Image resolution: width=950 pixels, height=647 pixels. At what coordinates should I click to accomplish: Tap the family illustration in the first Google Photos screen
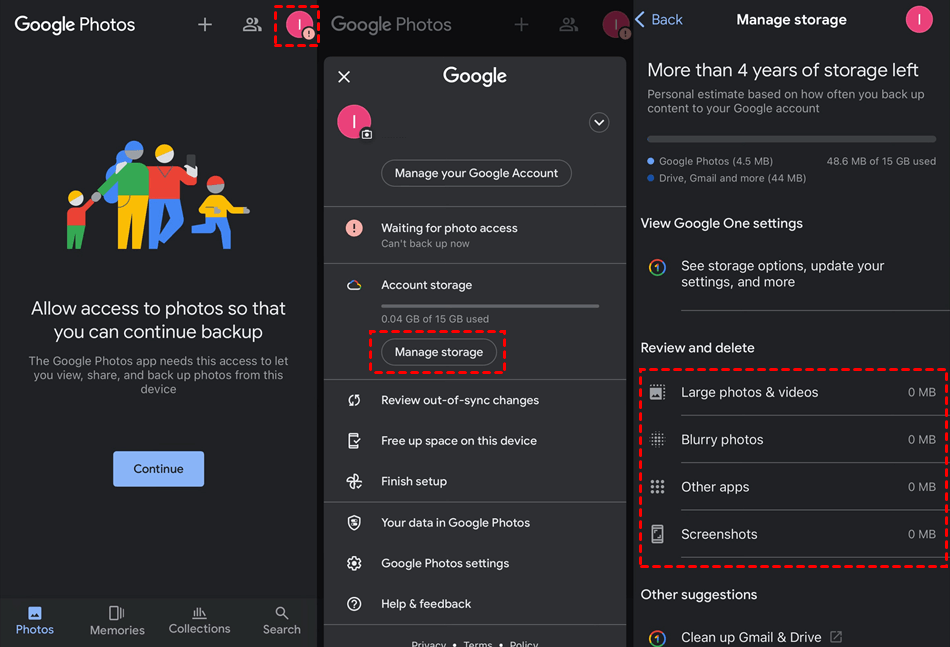pos(158,195)
